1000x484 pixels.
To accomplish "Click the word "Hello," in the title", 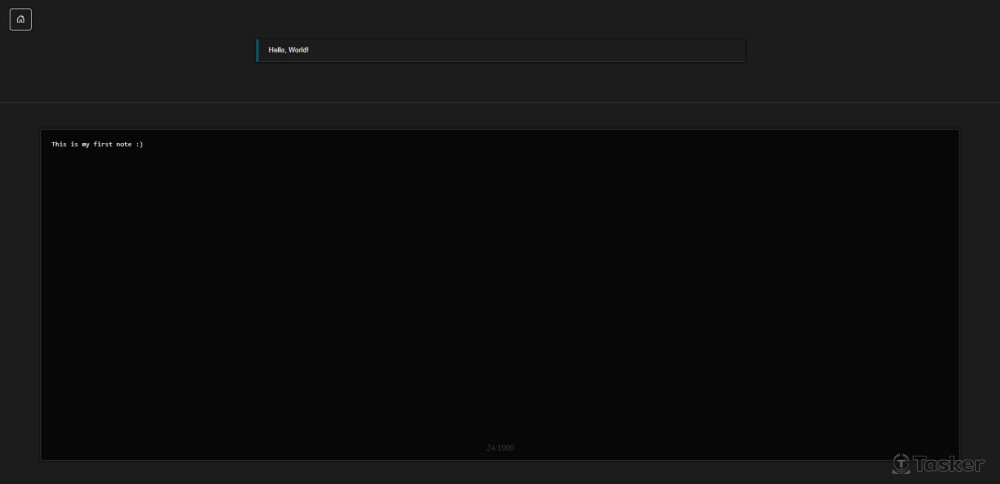I will 277,50.
